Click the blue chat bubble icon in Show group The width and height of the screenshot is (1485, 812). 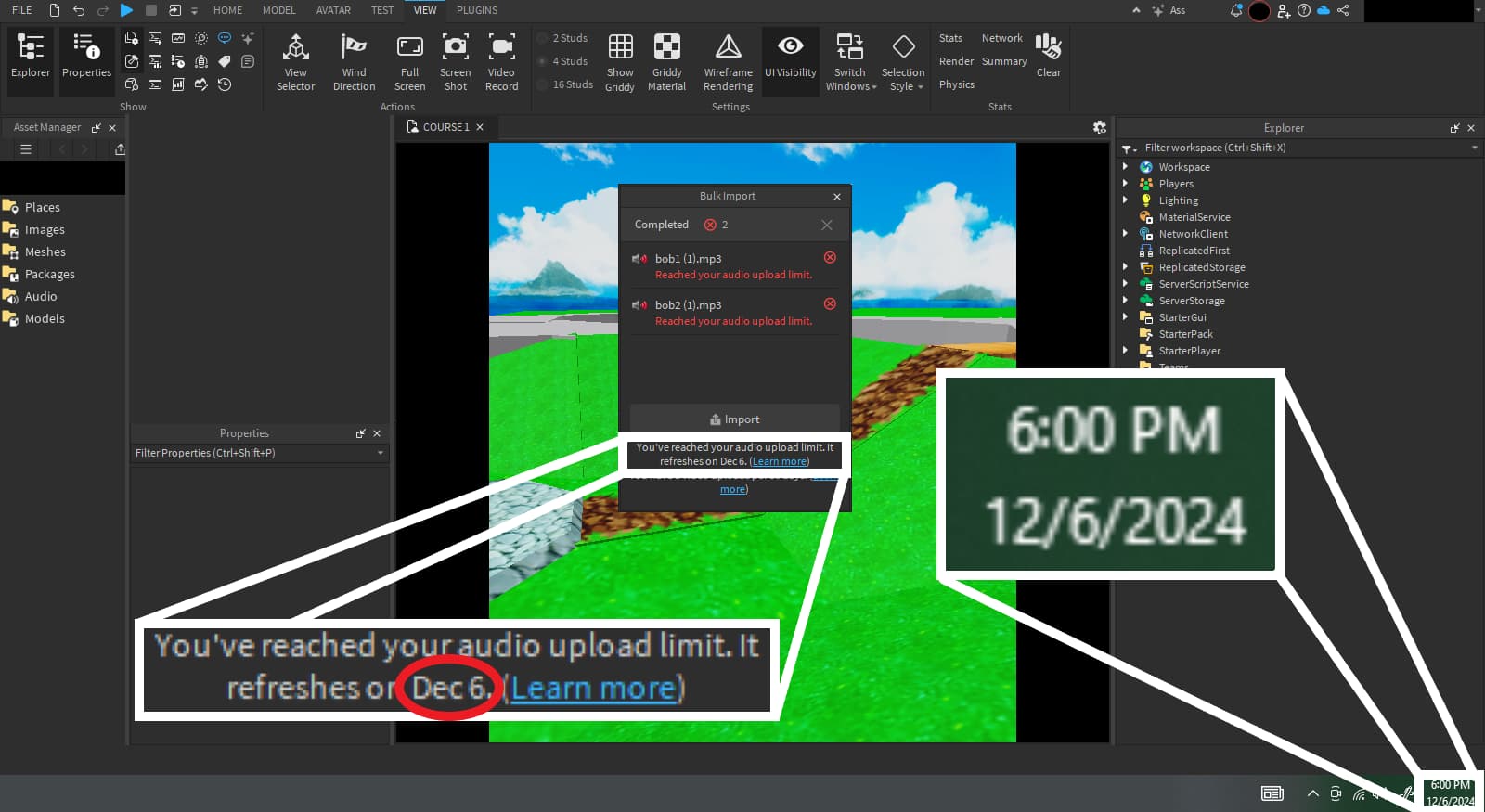click(x=225, y=38)
